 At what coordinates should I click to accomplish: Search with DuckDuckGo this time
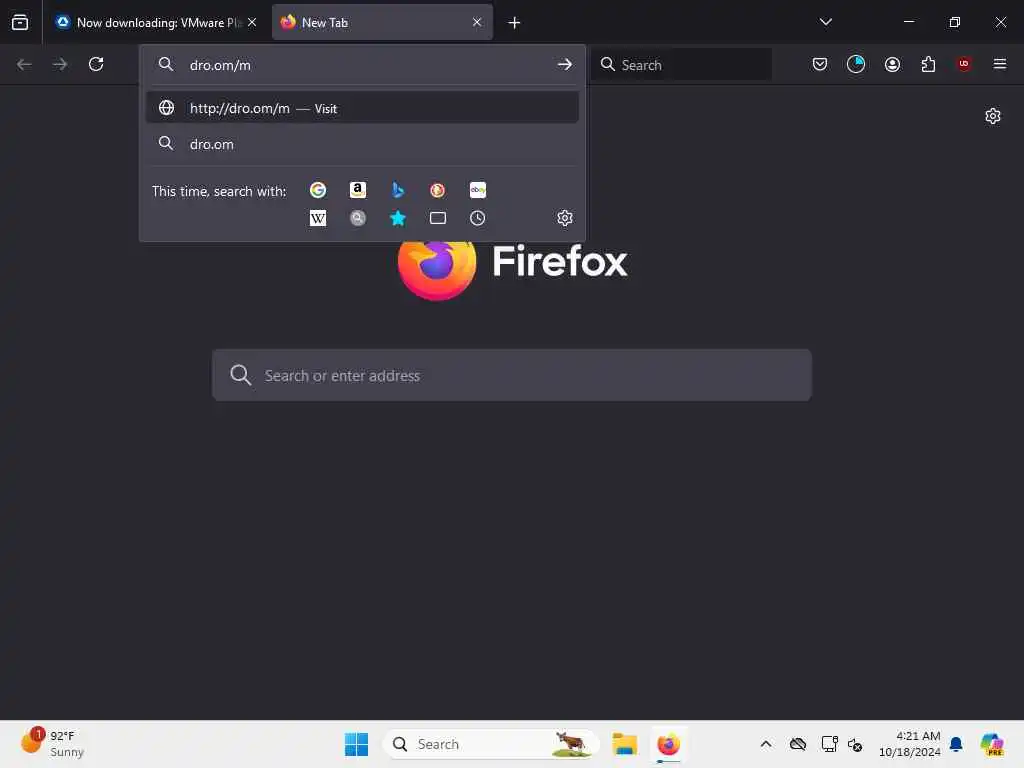[438, 190]
